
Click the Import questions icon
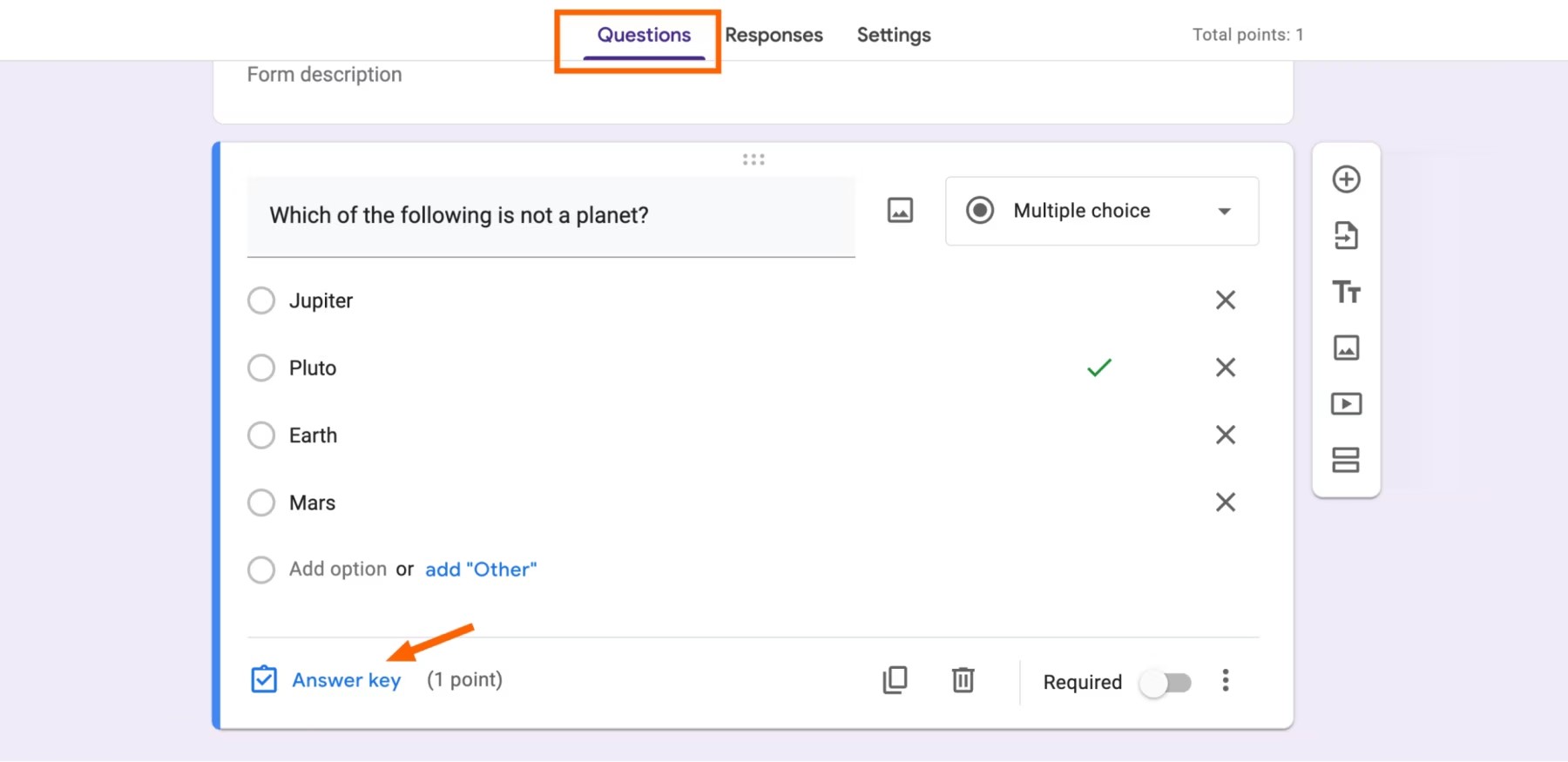click(x=1346, y=235)
